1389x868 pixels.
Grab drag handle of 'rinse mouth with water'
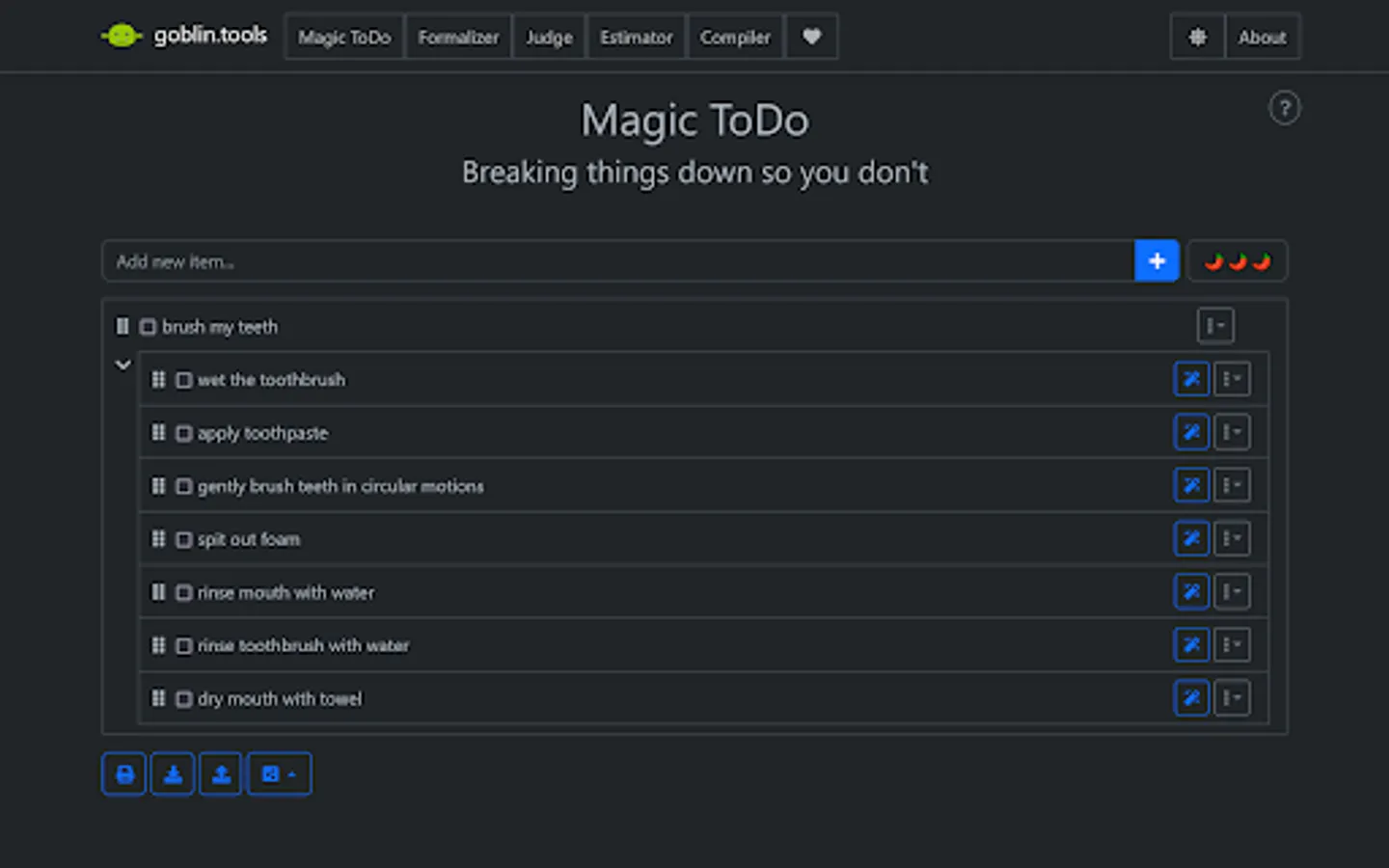[158, 591]
